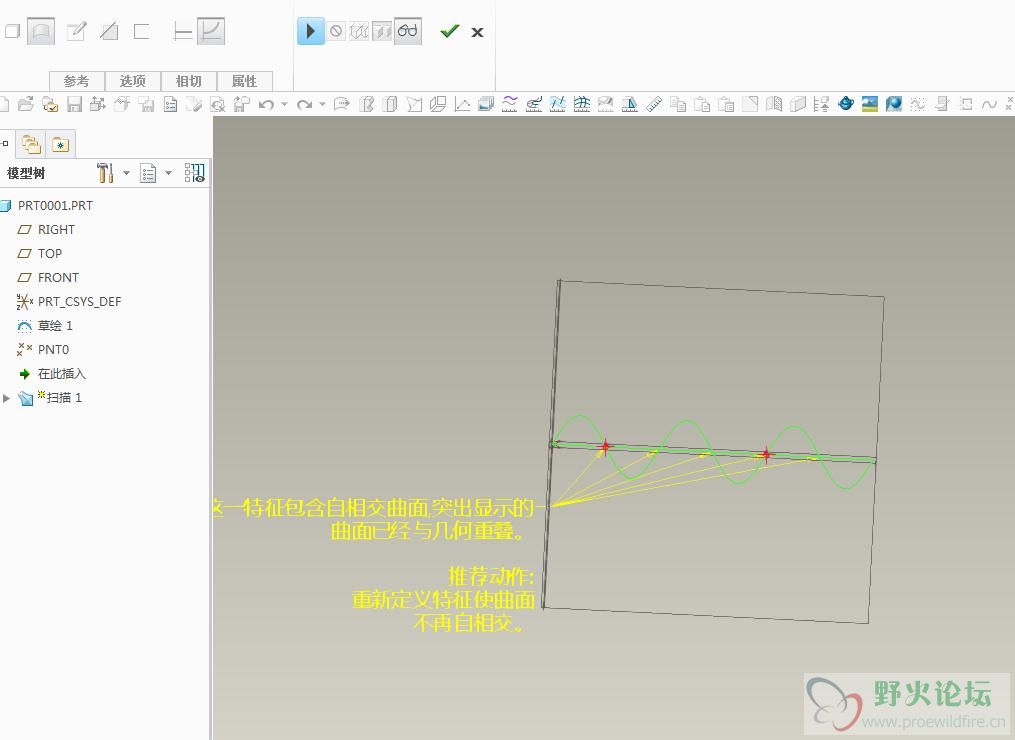This screenshot has height=740, width=1015.
Task: Click the curvature analysis wave icon
Action: pyautogui.click(x=510, y=104)
